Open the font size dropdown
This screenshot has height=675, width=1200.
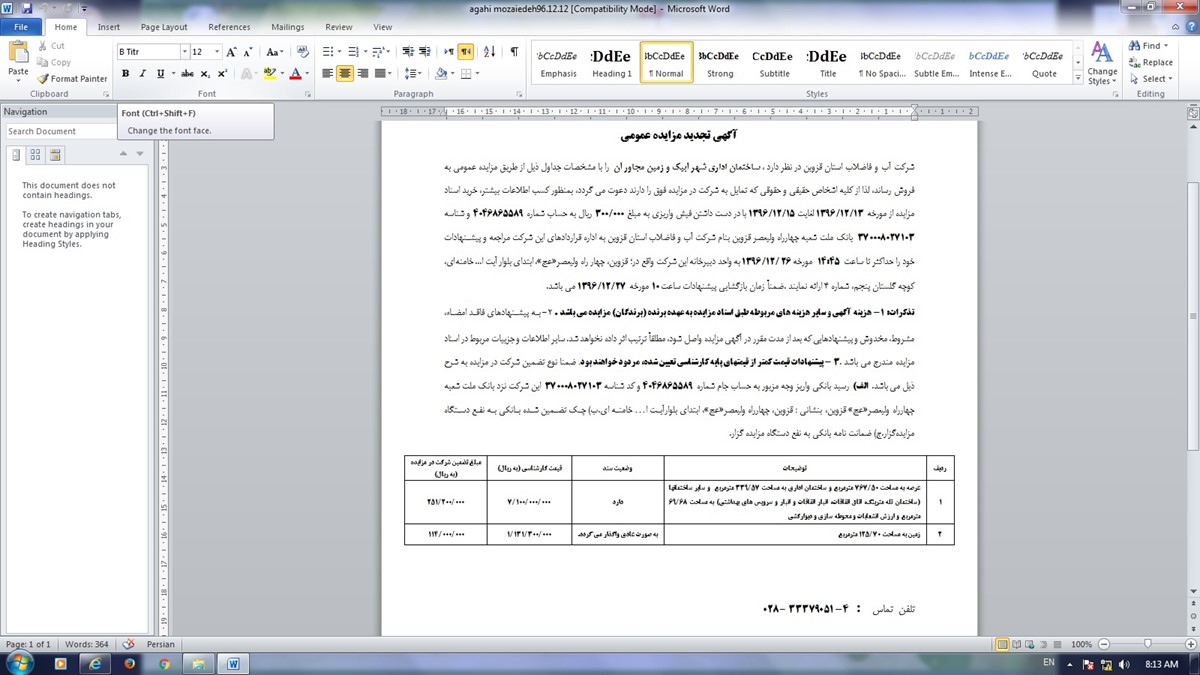[x=214, y=52]
